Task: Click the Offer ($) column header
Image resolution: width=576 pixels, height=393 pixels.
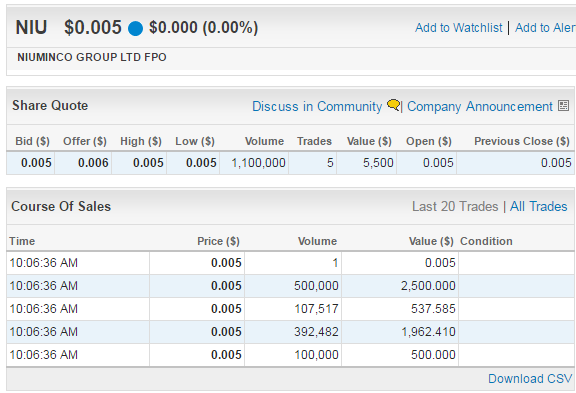Action: point(85,141)
